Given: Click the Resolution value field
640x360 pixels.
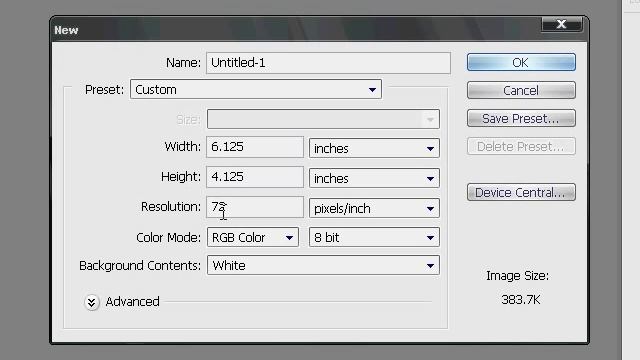Looking at the screenshot, I should click(255, 207).
